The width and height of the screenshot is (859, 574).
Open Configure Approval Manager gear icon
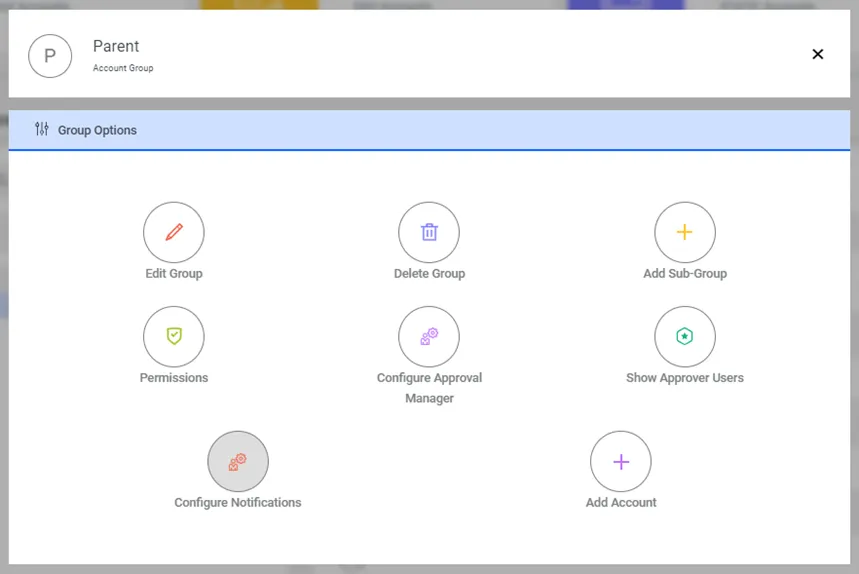(429, 336)
